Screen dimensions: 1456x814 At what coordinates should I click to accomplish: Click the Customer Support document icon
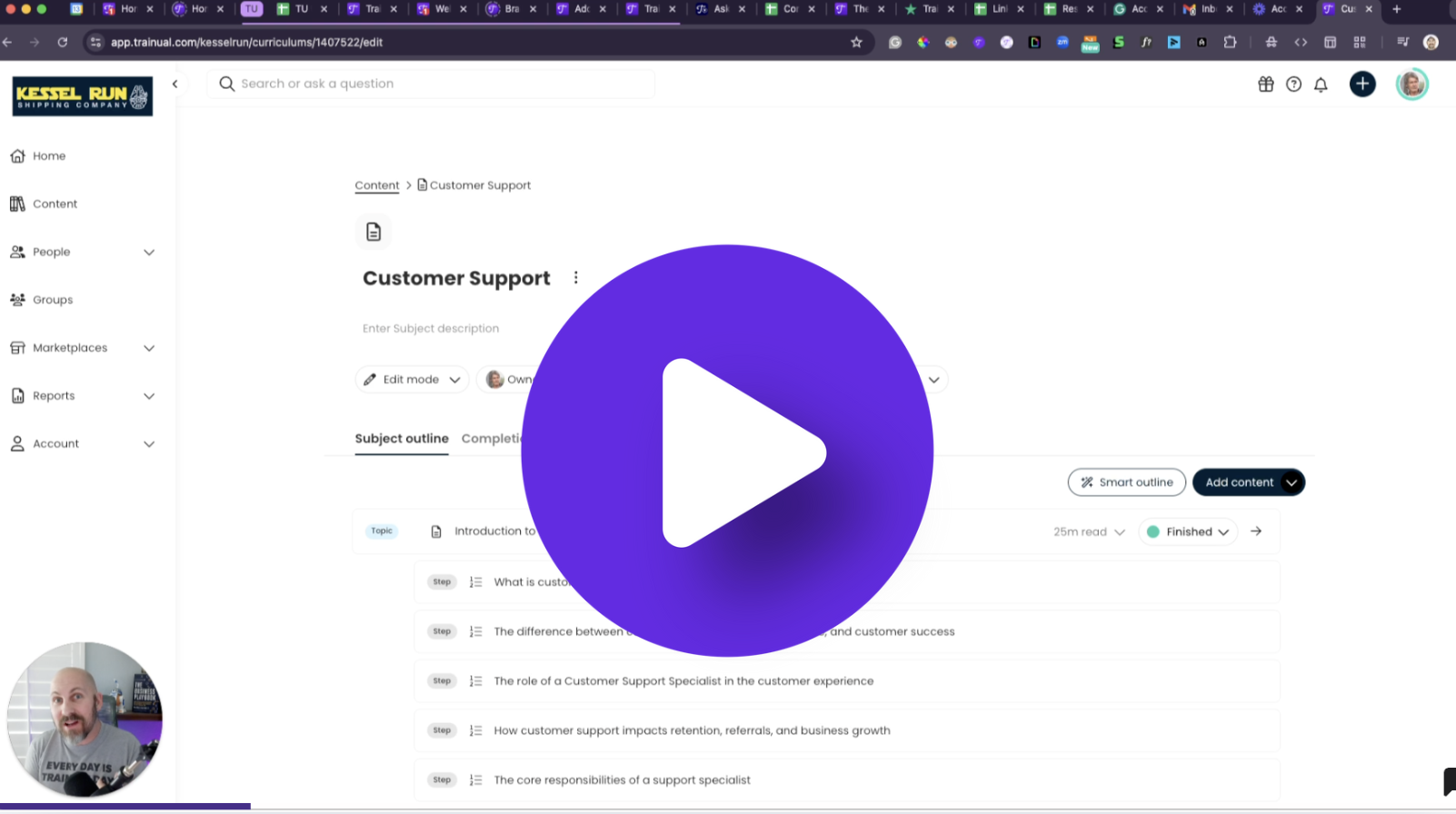pyautogui.click(x=374, y=233)
